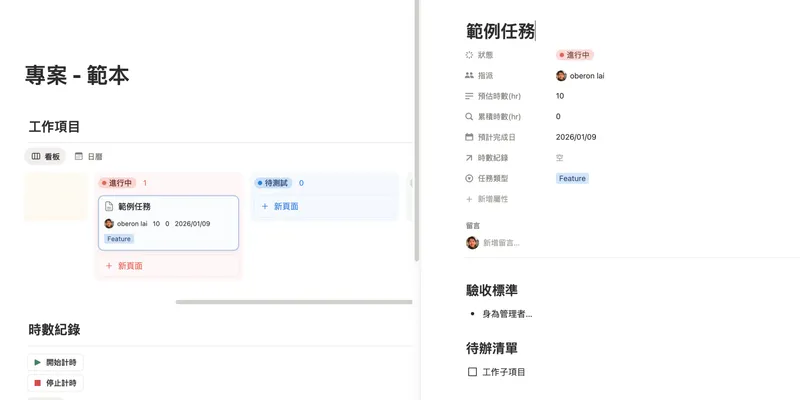This screenshot has height=400, width=800.
Task: Click the 專案 - 範本 page title
Action: pos(77,76)
